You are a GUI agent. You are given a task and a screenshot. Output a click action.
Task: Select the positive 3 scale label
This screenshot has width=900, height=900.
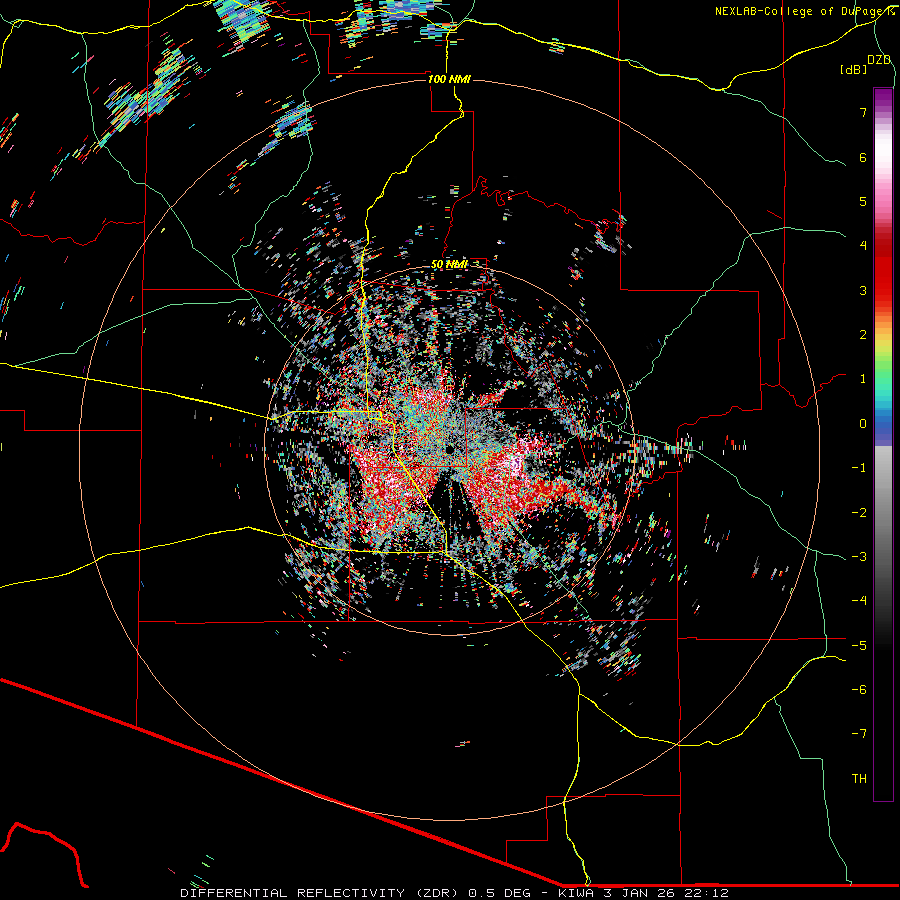(x=863, y=290)
